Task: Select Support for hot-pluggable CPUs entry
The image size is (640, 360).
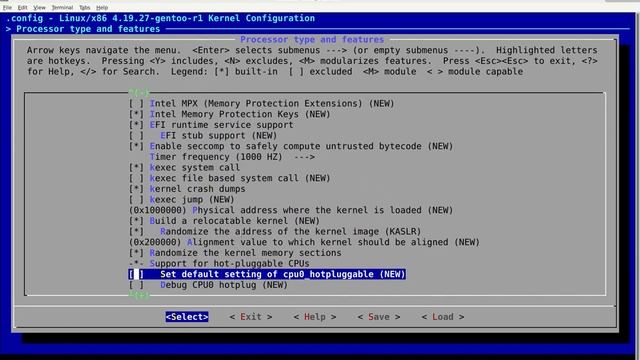Action: click(219, 263)
